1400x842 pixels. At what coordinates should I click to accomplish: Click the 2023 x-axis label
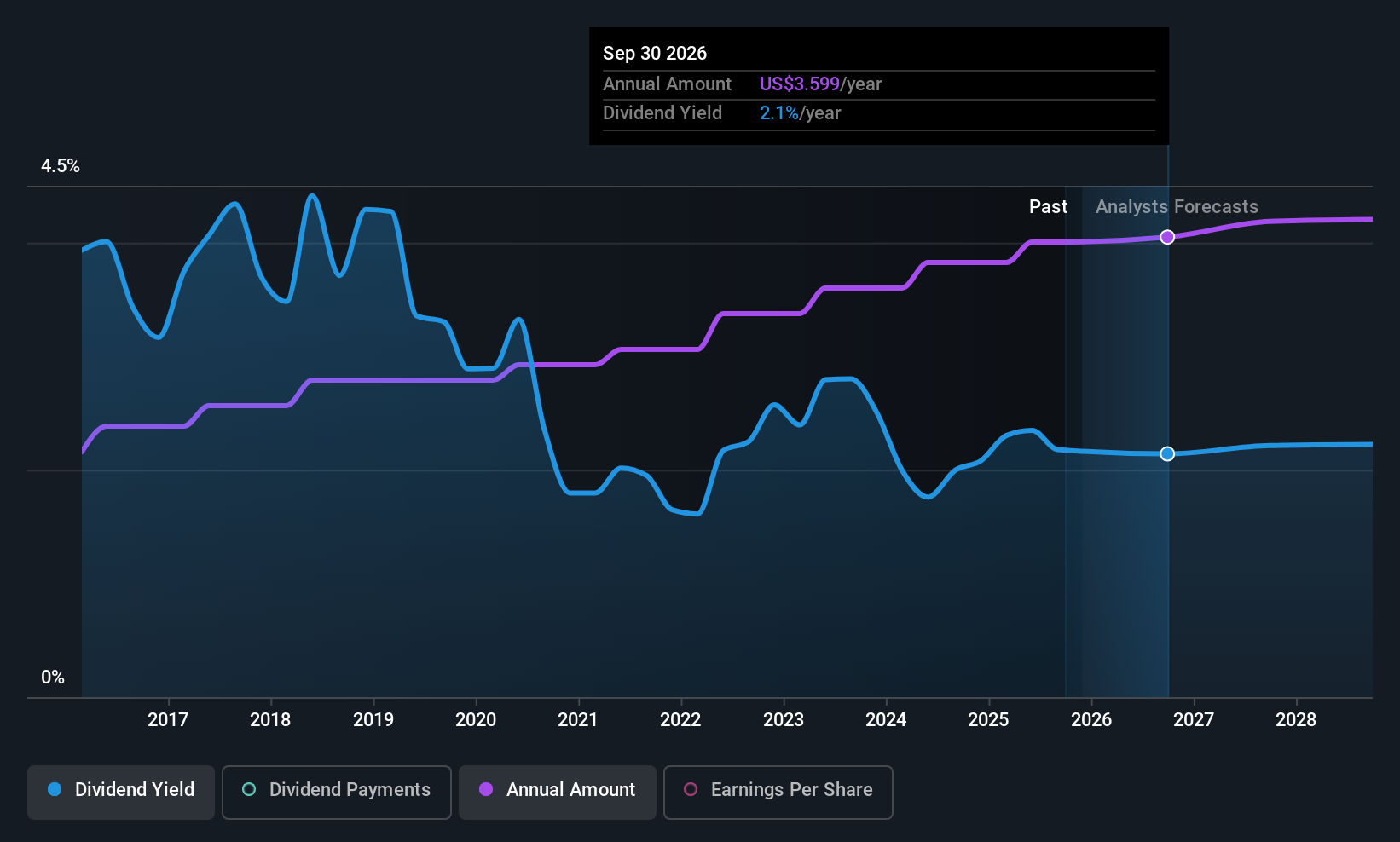point(784,720)
